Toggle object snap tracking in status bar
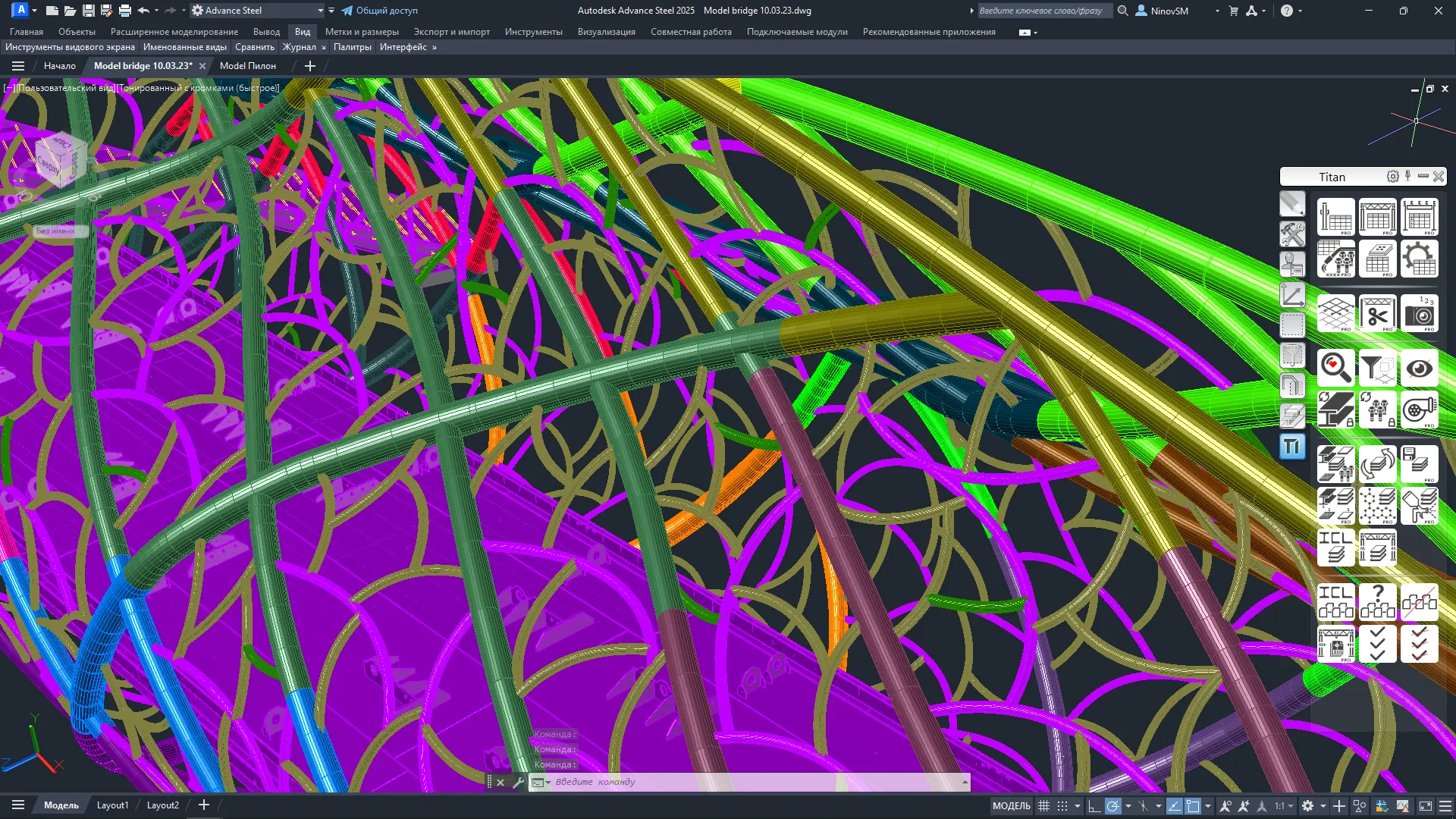The image size is (1456, 819). [1174, 805]
